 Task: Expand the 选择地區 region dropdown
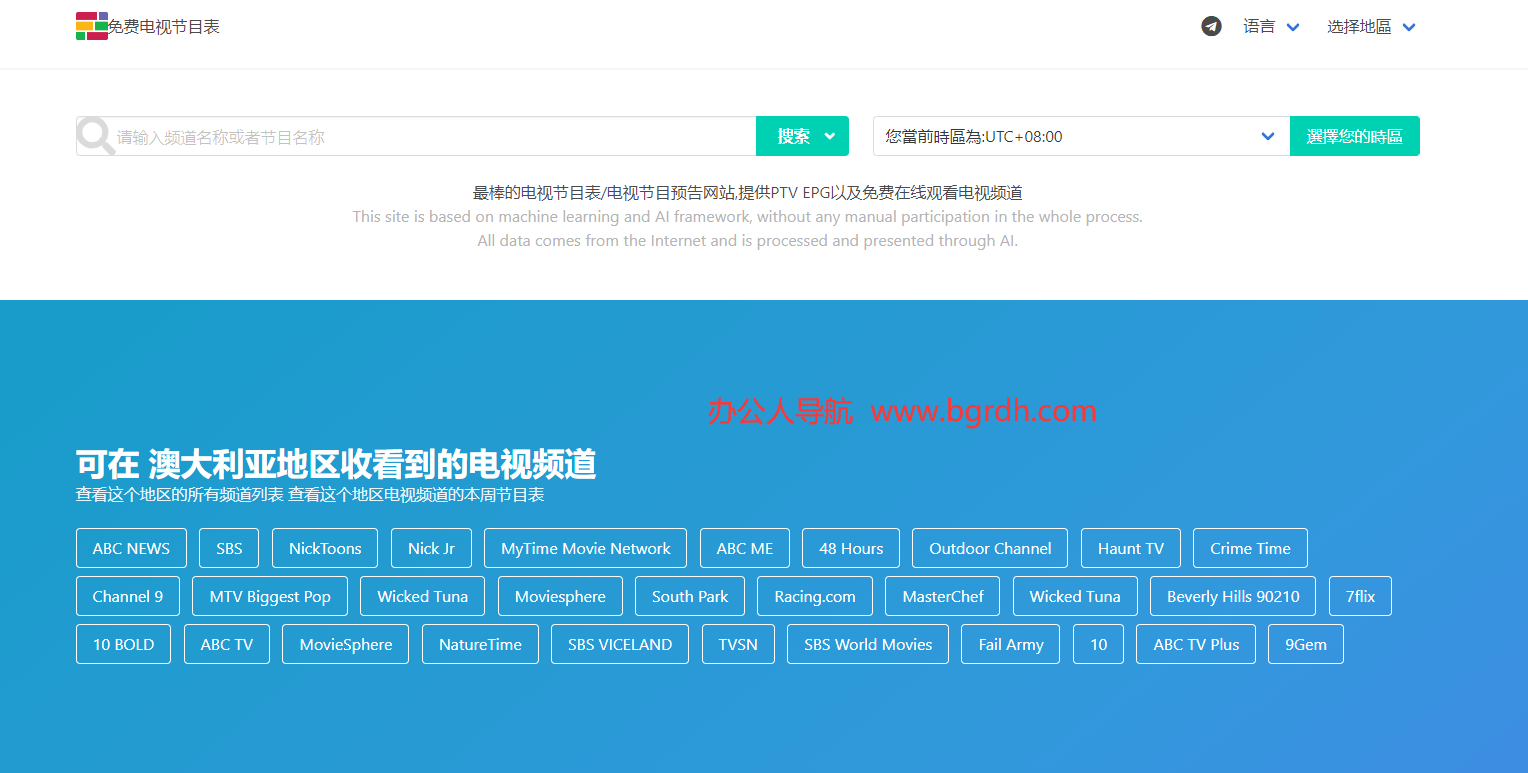coord(1371,27)
